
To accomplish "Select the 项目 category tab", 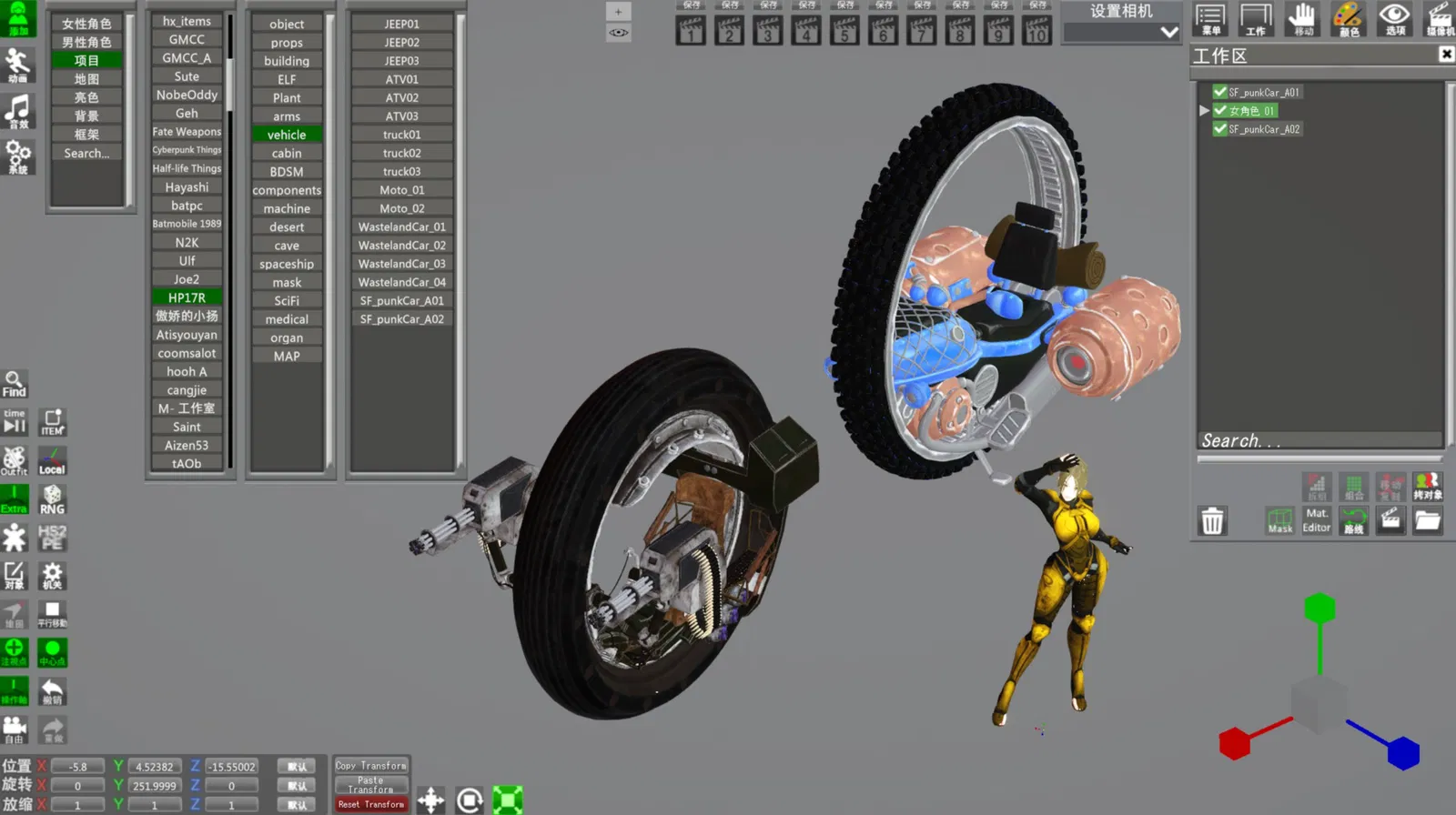I will click(x=86, y=60).
